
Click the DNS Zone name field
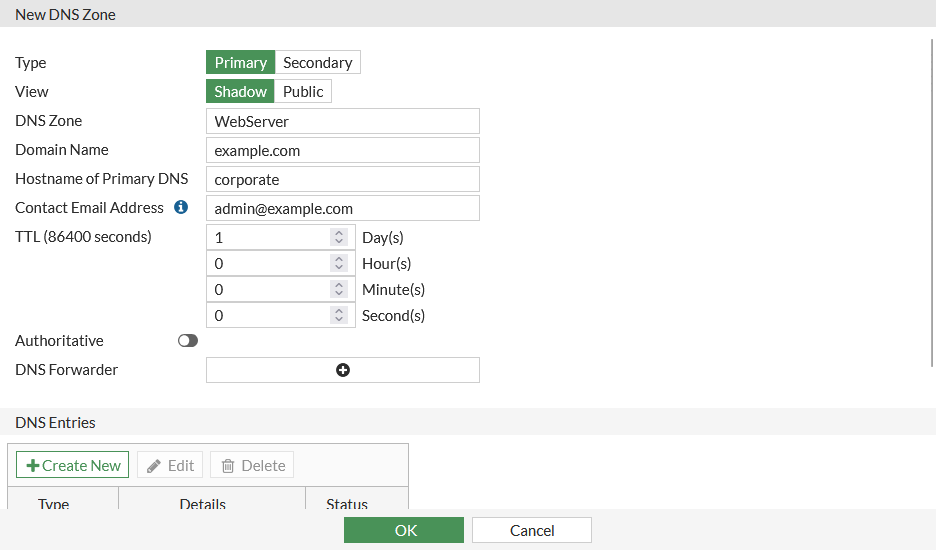(342, 121)
